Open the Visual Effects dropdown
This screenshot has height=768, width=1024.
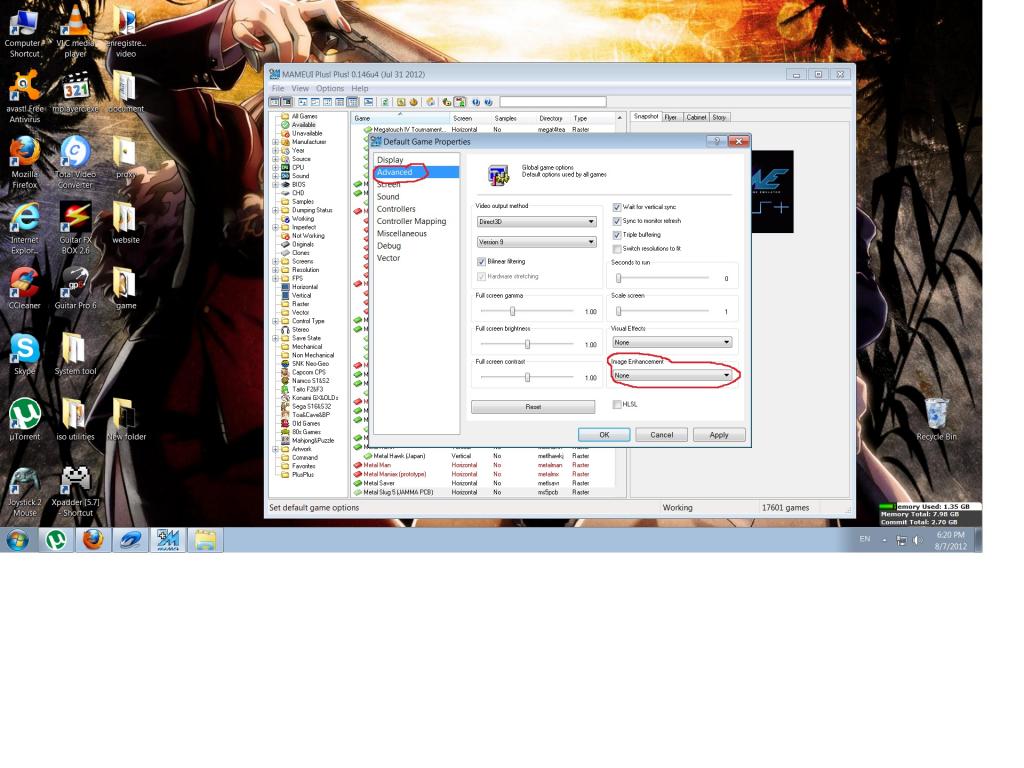point(671,342)
